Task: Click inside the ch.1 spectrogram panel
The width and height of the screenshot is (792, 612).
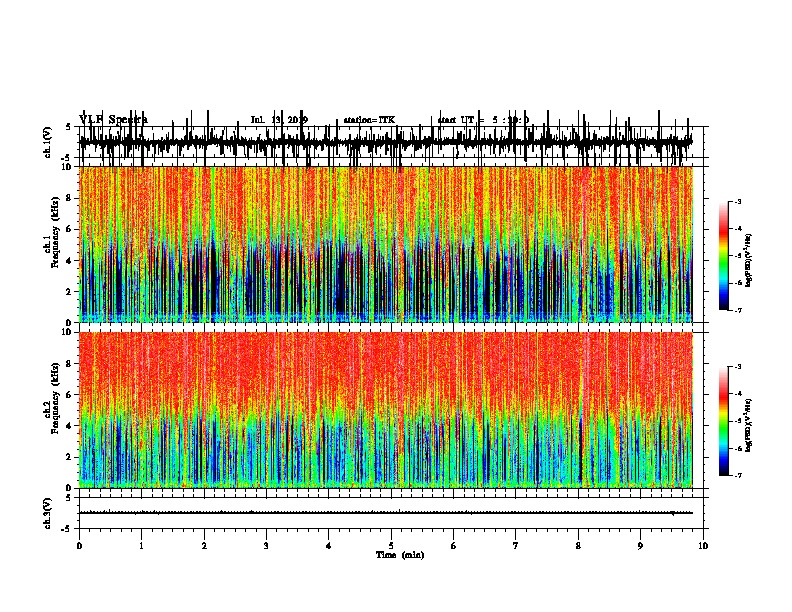Action: (x=385, y=244)
